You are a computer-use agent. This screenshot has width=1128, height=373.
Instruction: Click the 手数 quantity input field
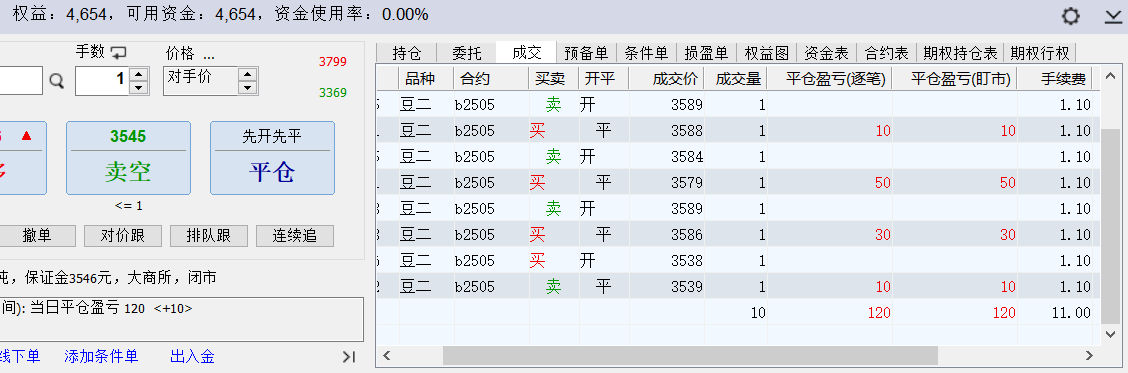click(x=103, y=80)
